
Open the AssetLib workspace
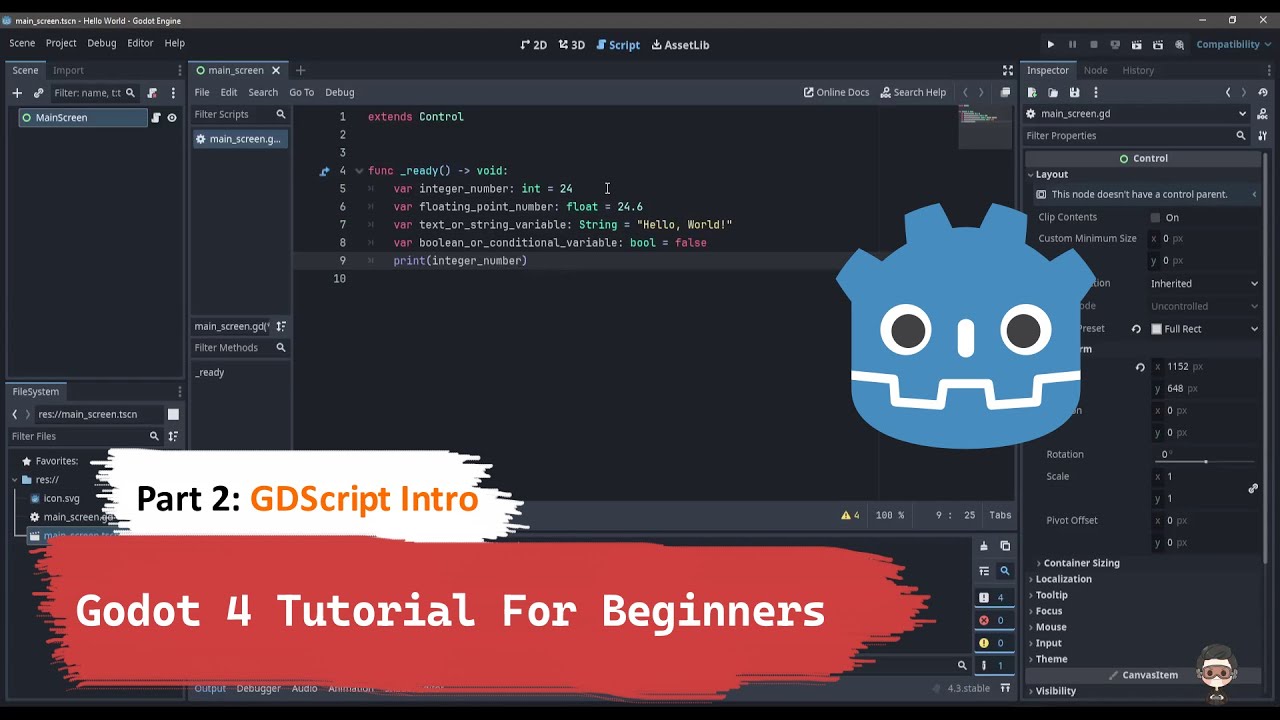(x=680, y=45)
